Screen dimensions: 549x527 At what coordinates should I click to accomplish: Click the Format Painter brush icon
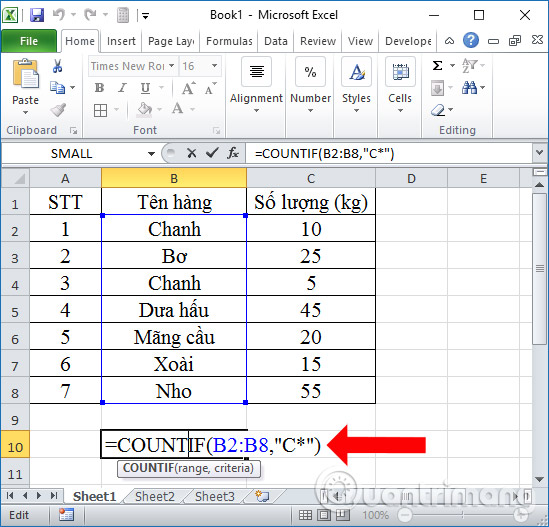(58, 110)
